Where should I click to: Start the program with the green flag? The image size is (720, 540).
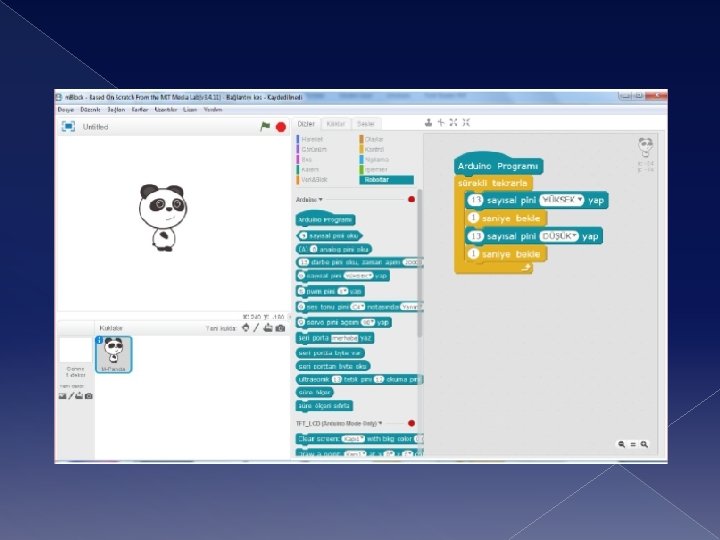265,126
